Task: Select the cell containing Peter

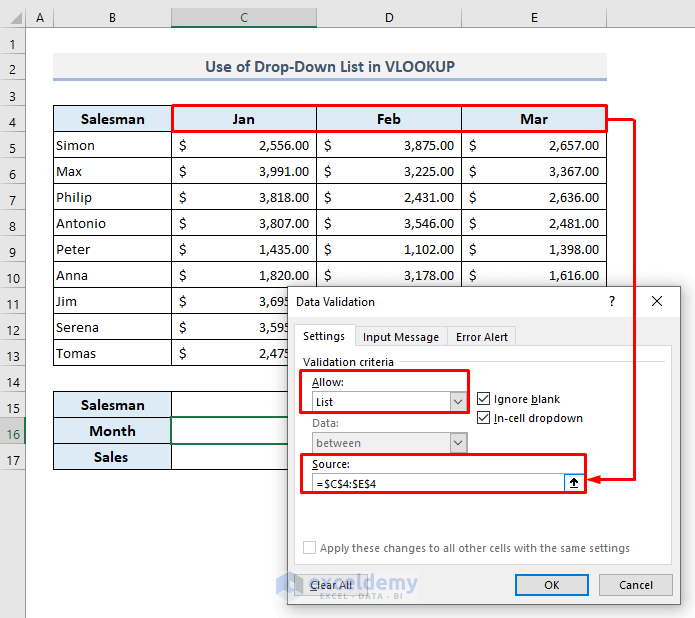Action: pos(113,249)
